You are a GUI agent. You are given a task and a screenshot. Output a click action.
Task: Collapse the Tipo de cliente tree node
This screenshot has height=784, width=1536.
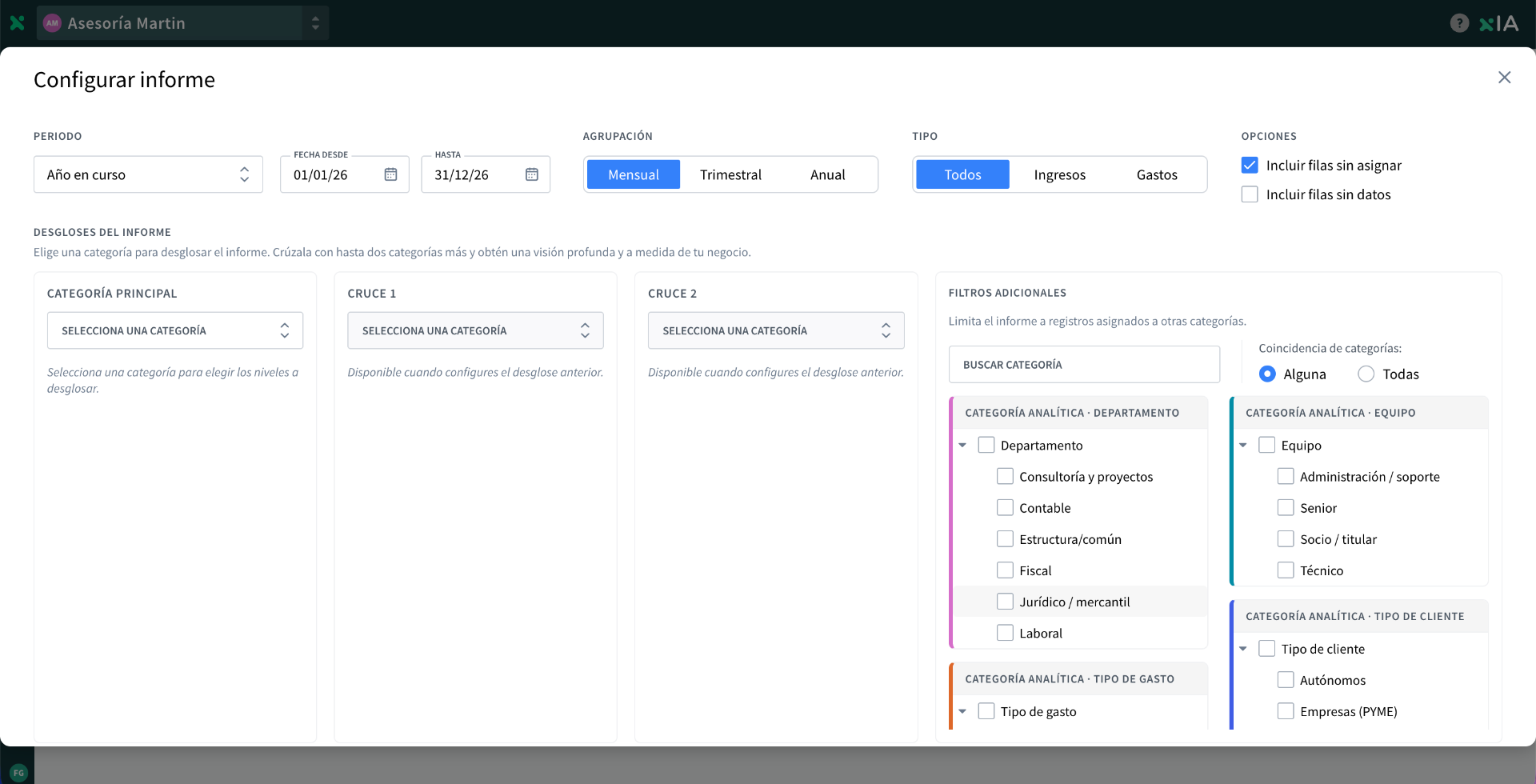[1243, 649]
